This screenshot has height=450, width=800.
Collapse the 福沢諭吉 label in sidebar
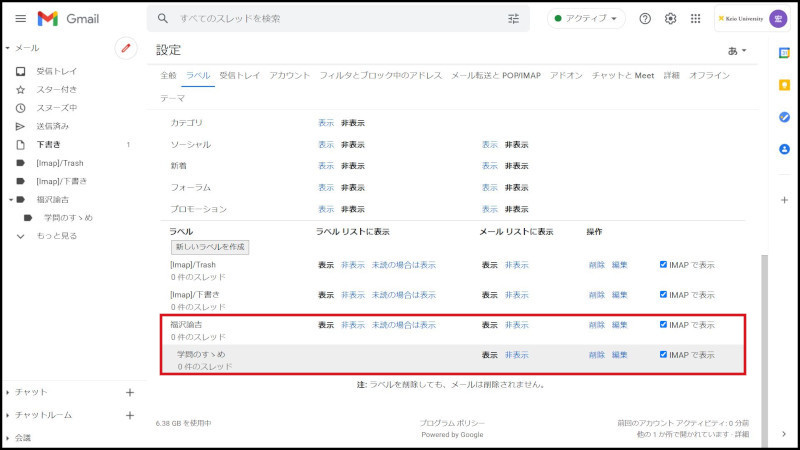pos(9,199)
